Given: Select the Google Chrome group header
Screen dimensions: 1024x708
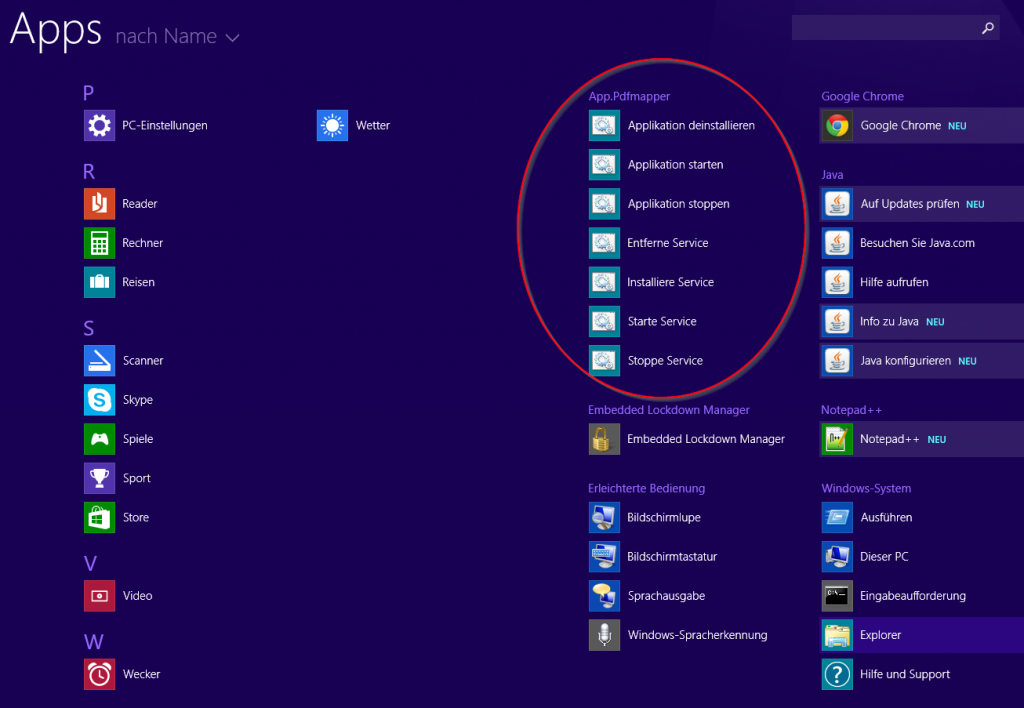Looking at the screenshot, I should point(862,96).
